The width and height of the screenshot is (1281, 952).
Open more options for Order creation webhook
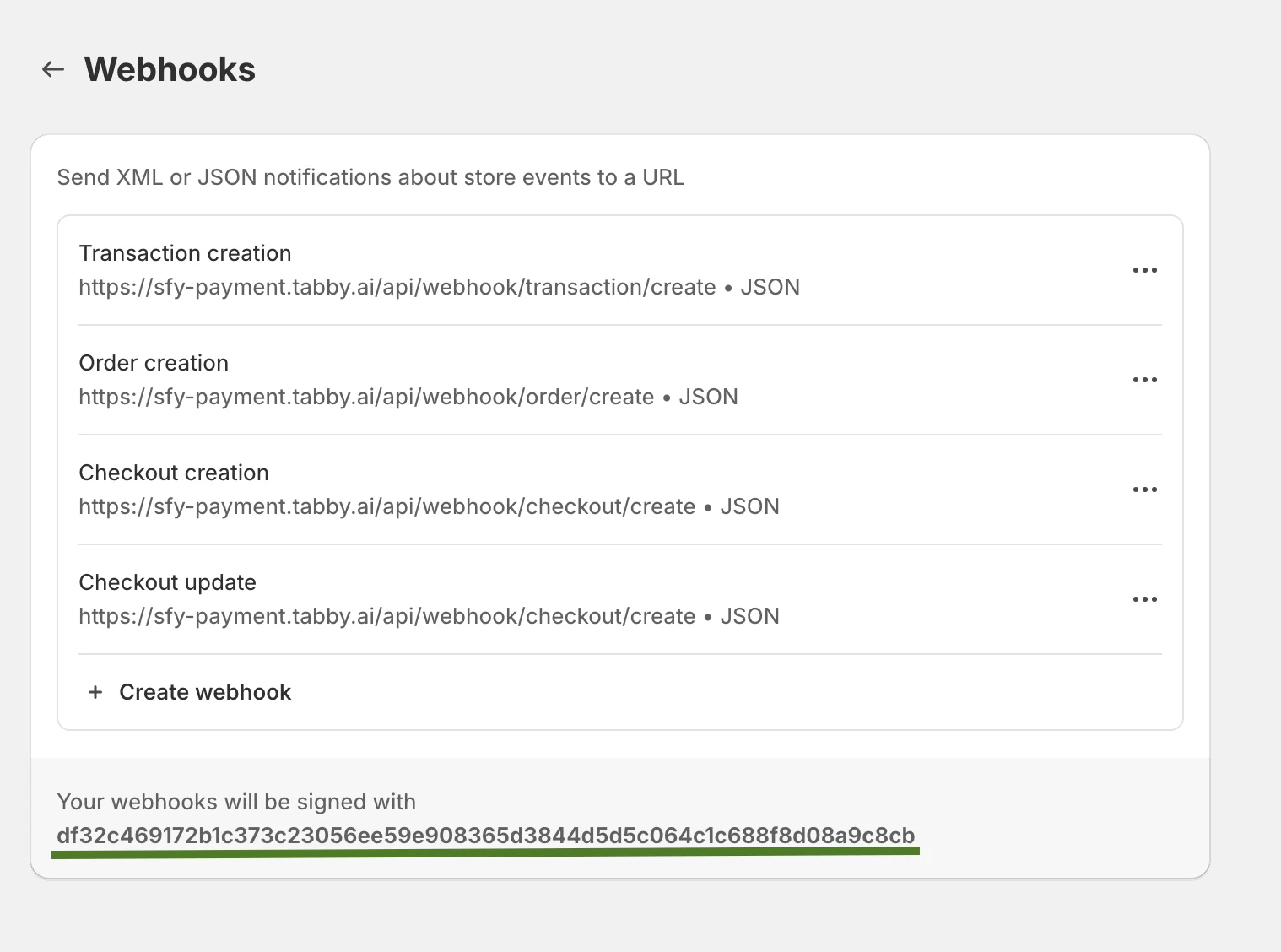point(1144,380)
